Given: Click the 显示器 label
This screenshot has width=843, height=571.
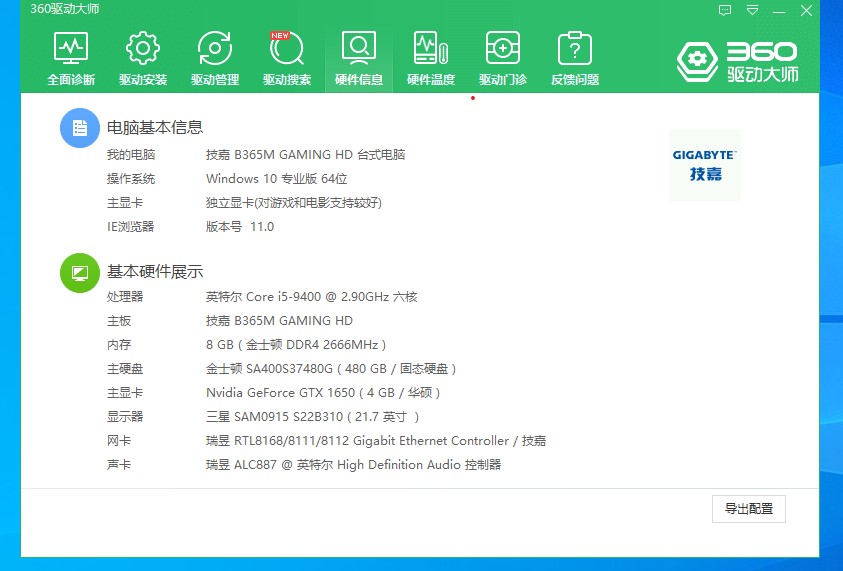Looking at the screenshot, I should click(x=125, y=417).
